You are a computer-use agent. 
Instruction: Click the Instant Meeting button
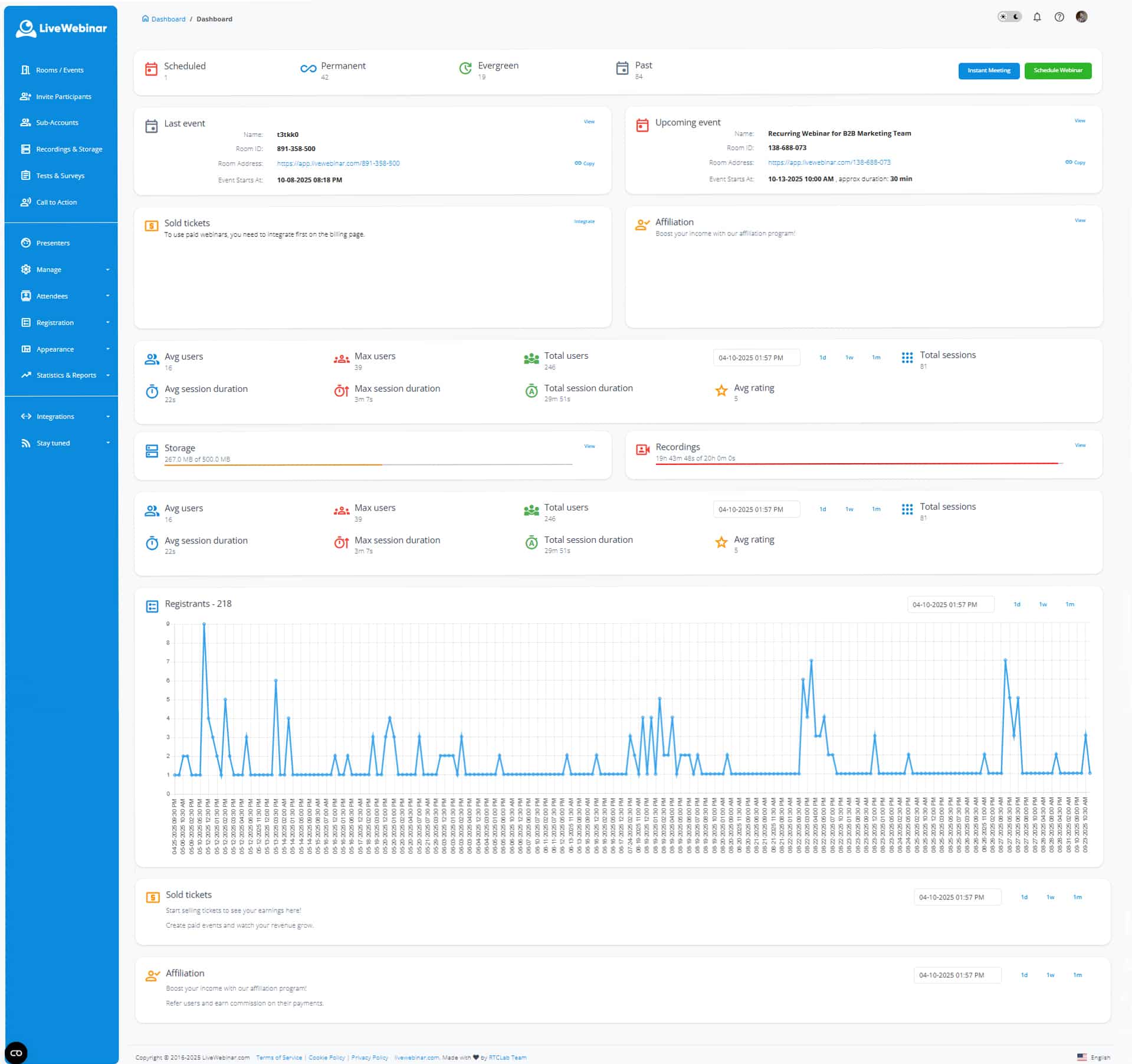coord(988,70)
